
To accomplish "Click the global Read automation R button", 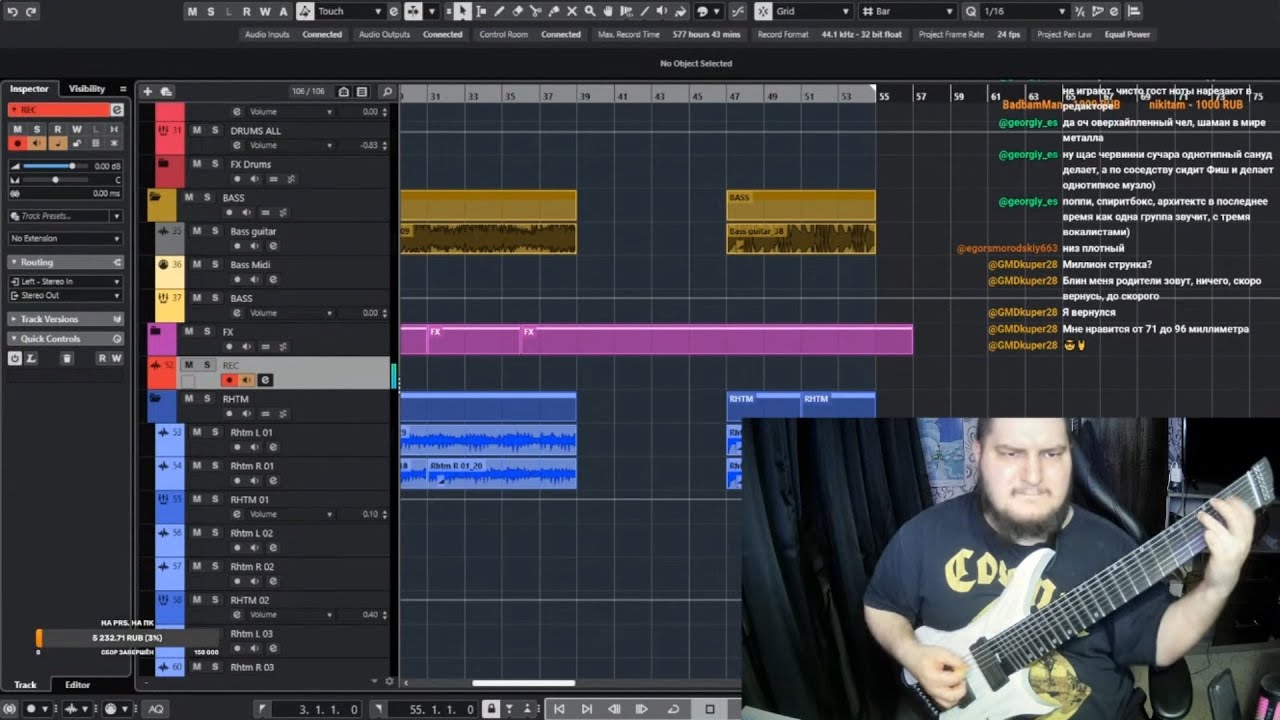I will (x=246, y=11).
